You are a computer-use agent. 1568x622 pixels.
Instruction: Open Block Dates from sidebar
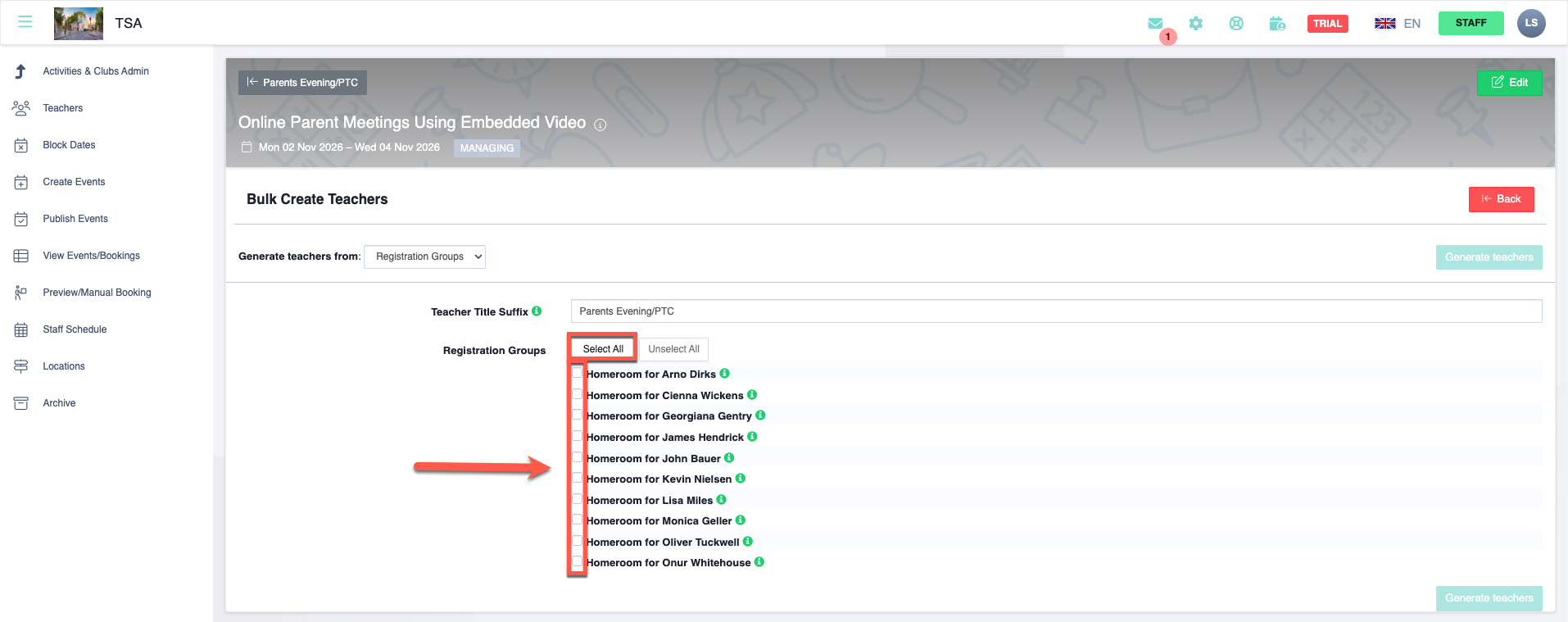click(x=69, y=145)
